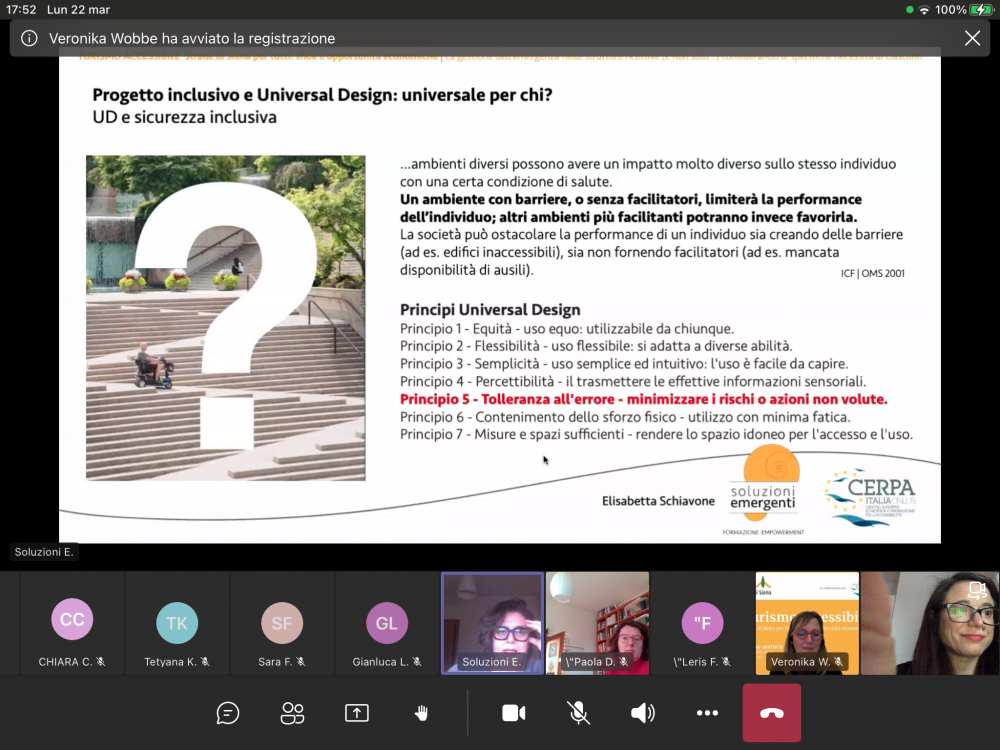The width and height of the screenshot is (1000, 750).
Task: Tap the Wi-Fi icon in status bar
Action: click(924, 10)
